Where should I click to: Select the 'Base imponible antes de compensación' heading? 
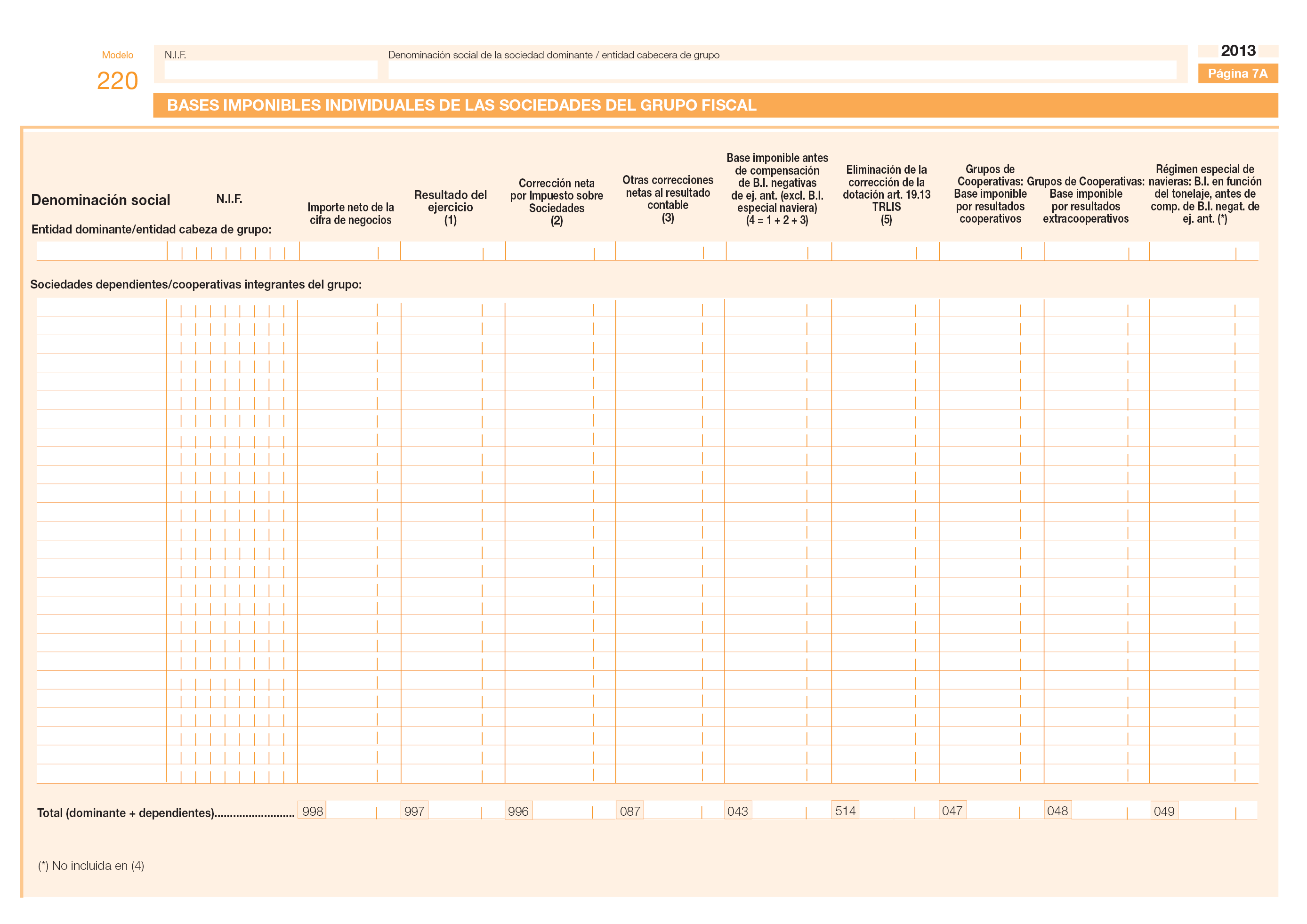[x=777, y=189]
